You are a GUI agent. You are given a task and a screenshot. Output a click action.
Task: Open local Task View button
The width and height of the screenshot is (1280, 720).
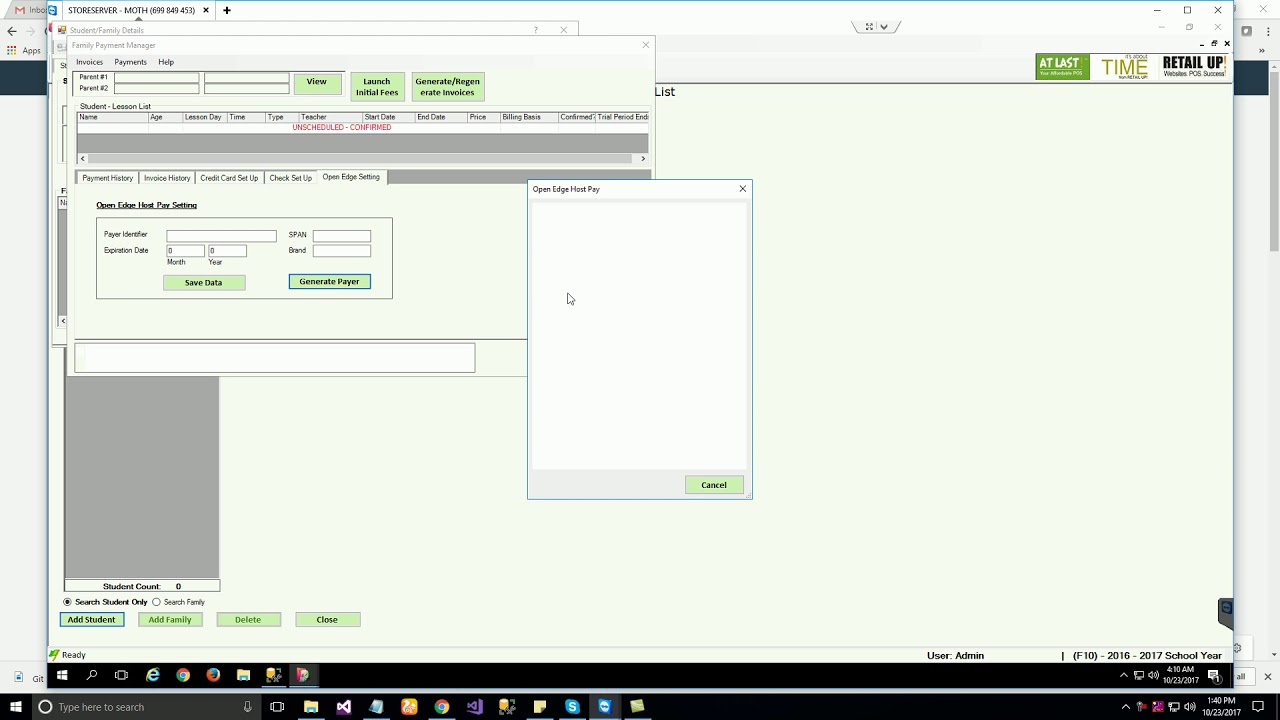coord(277,707)
